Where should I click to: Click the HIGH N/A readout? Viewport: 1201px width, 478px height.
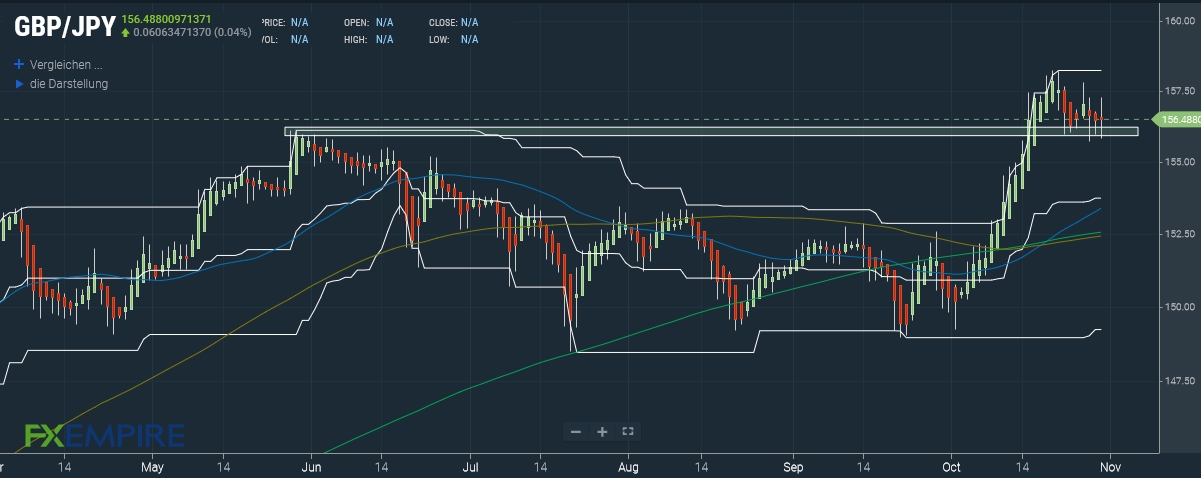(x=369, y=39)
